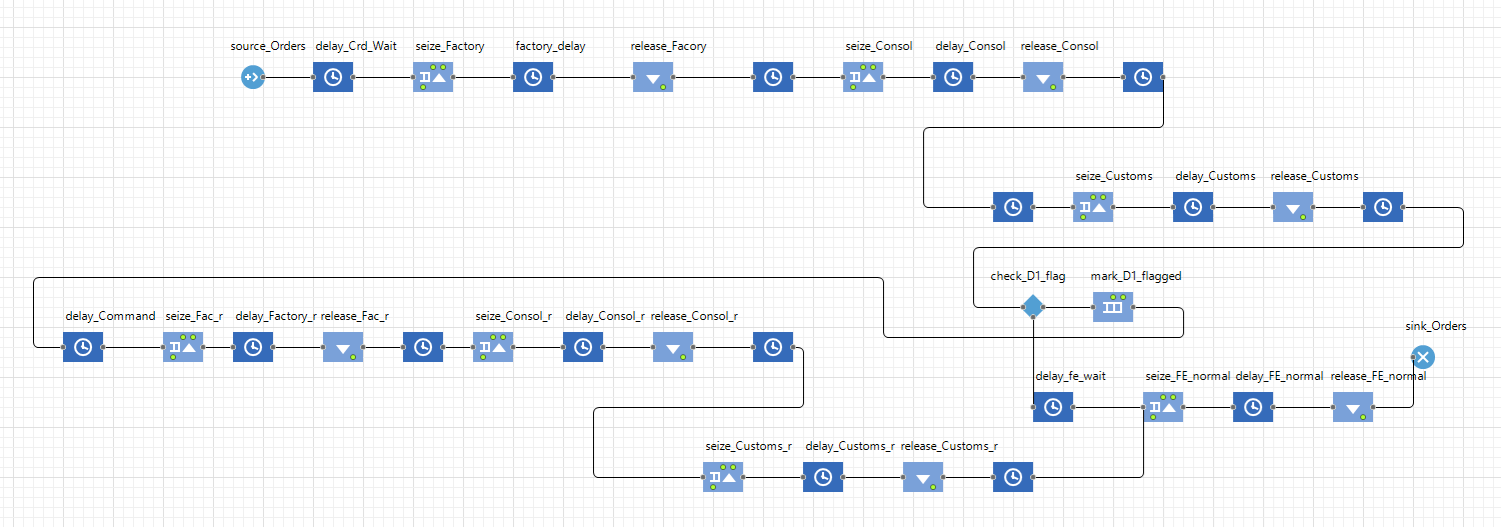
Task: Click unlabeled delay block left of seize_Customs
Action: tap(1013, 207)
